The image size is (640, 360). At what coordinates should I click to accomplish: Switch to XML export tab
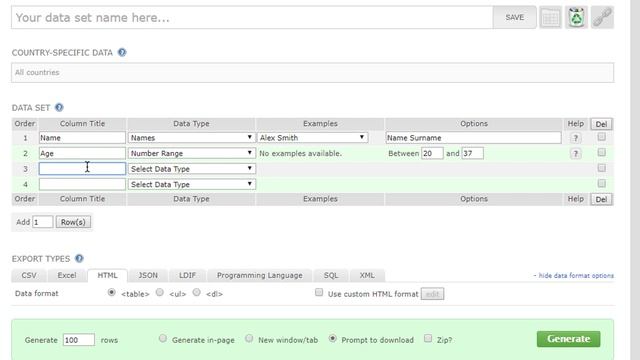(367, 276)
